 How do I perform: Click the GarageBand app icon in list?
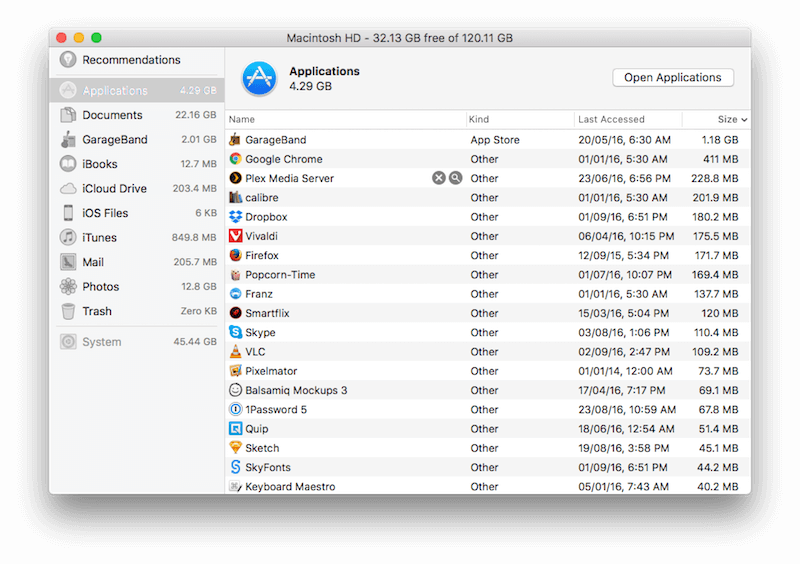235,140
